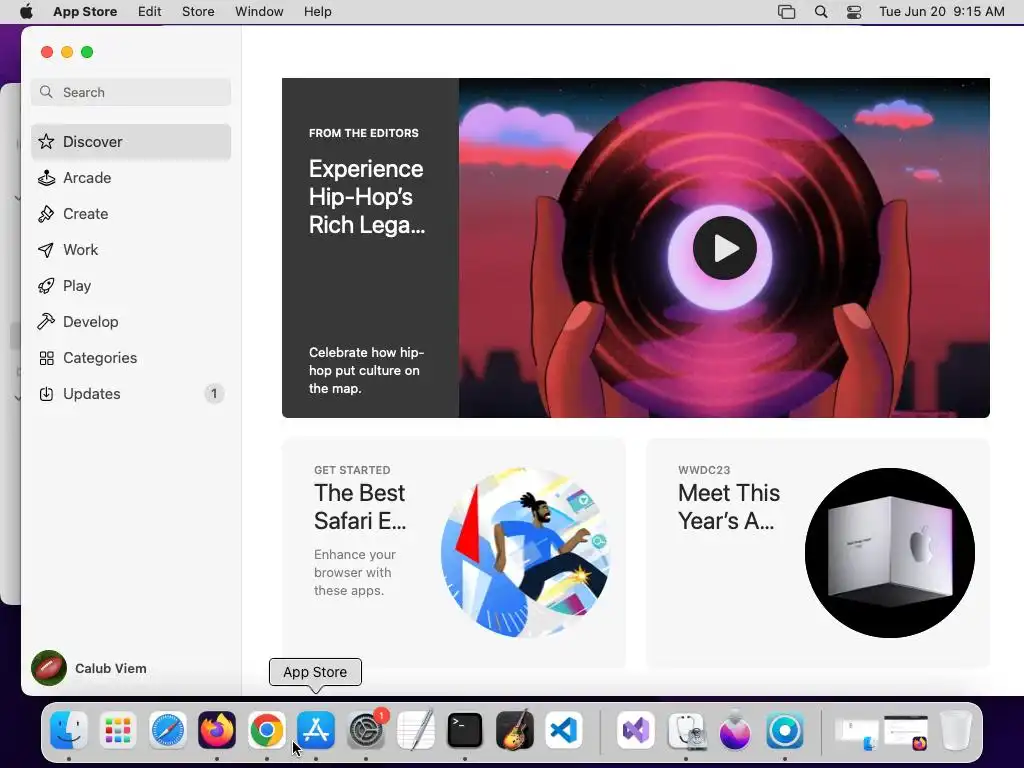The image size is (1024, 768).
Task: Open the Discover section in the sidebar
Action: click(131, 142)
